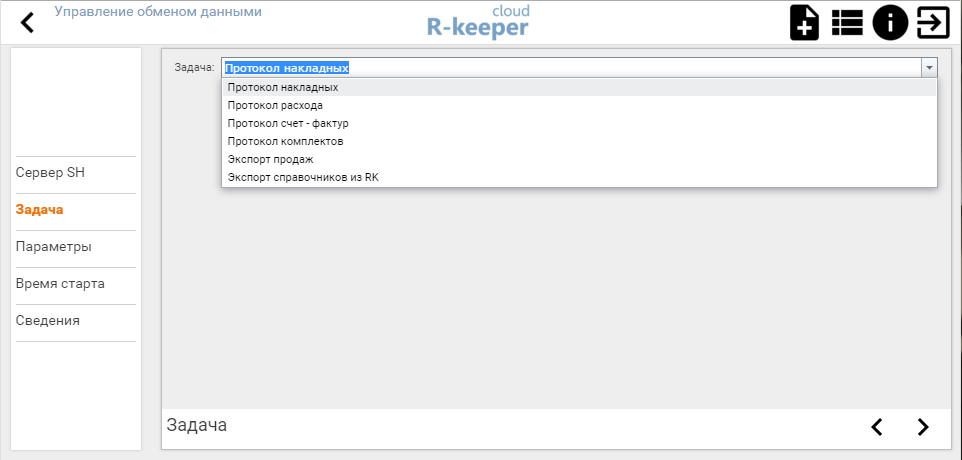Image resolution: width=962 pixels, height=460 pixels.
Task: Open 'Время старта' sidebar section
Action: tap(60, 283)
